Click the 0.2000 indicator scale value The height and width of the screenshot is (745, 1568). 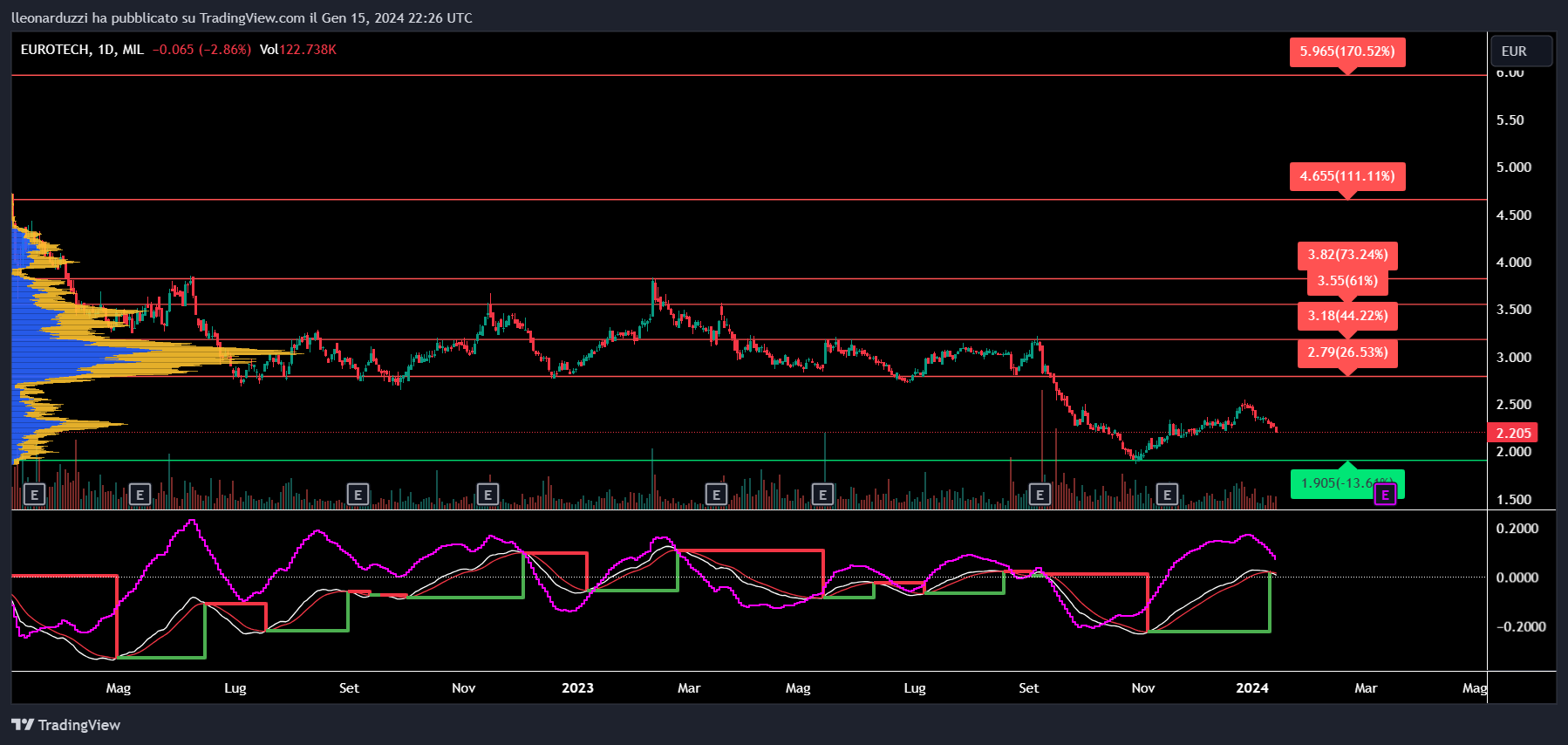click(1517, 529)
